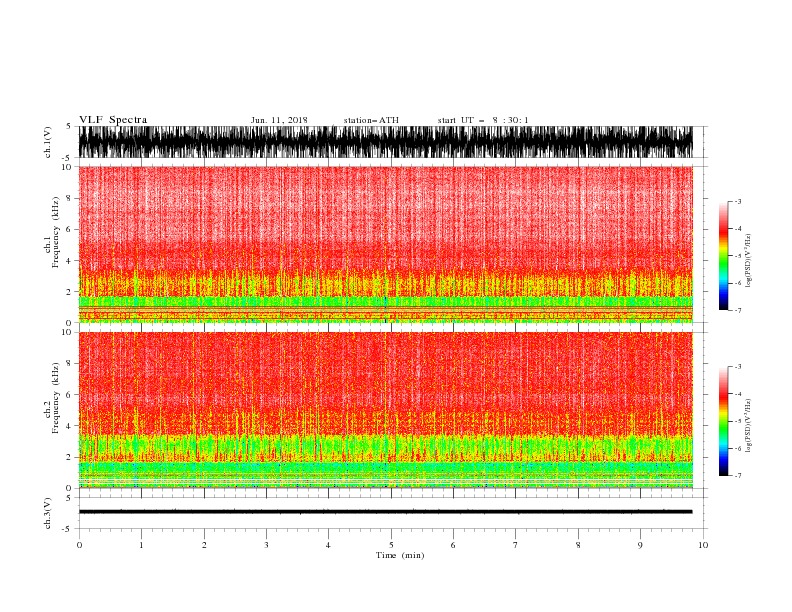
Task: Click time axis tick label "1"
Action: [x=141, y=545]
